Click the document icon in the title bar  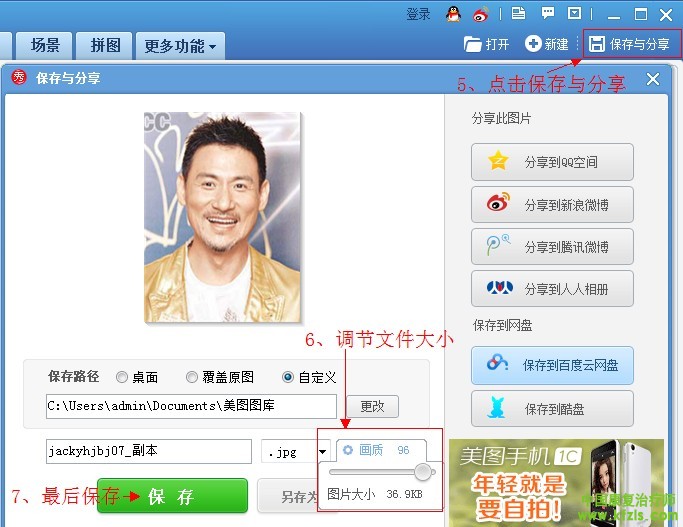pyautogui.click(x=518, y=14)
